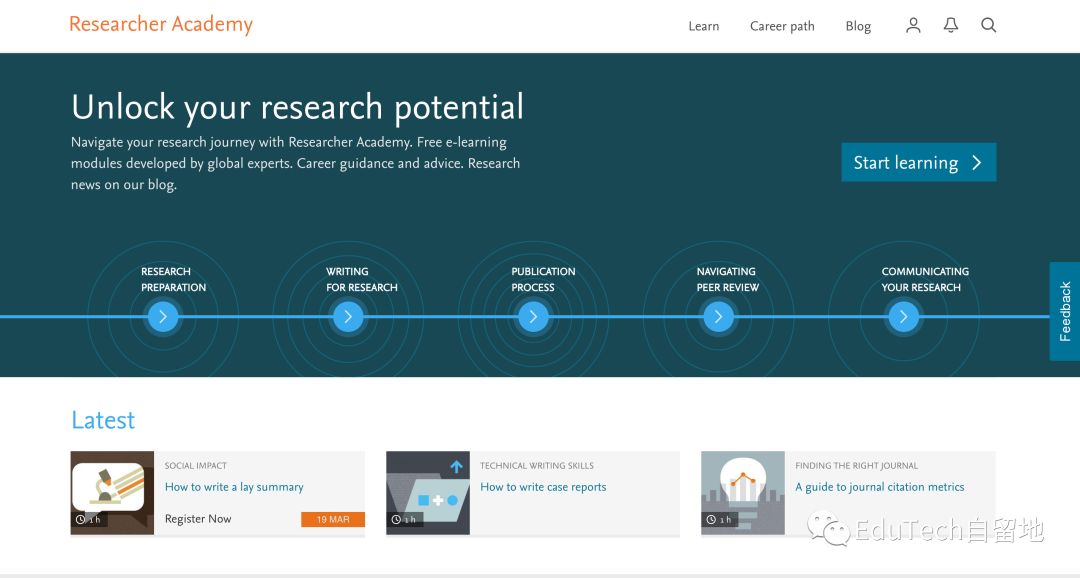Open the notifications bell icon
1080x578 pixels.
tap(951, 25)
